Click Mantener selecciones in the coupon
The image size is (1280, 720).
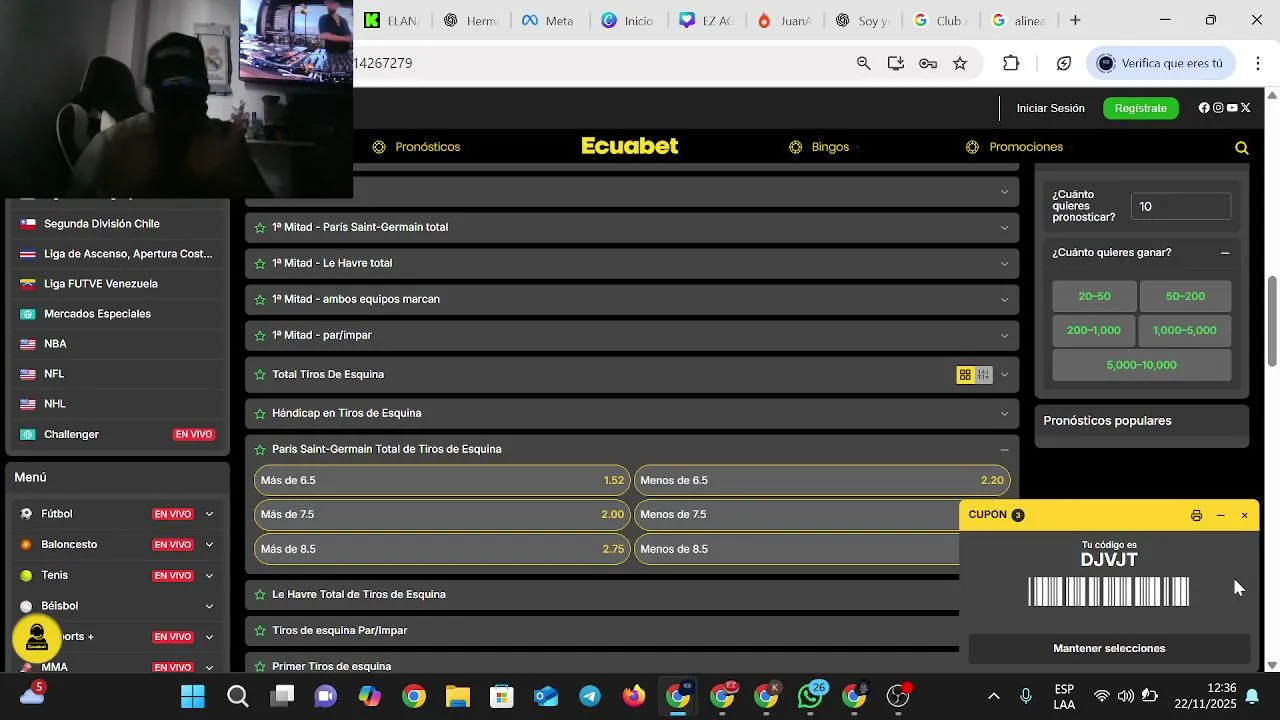coord(1109,649)
